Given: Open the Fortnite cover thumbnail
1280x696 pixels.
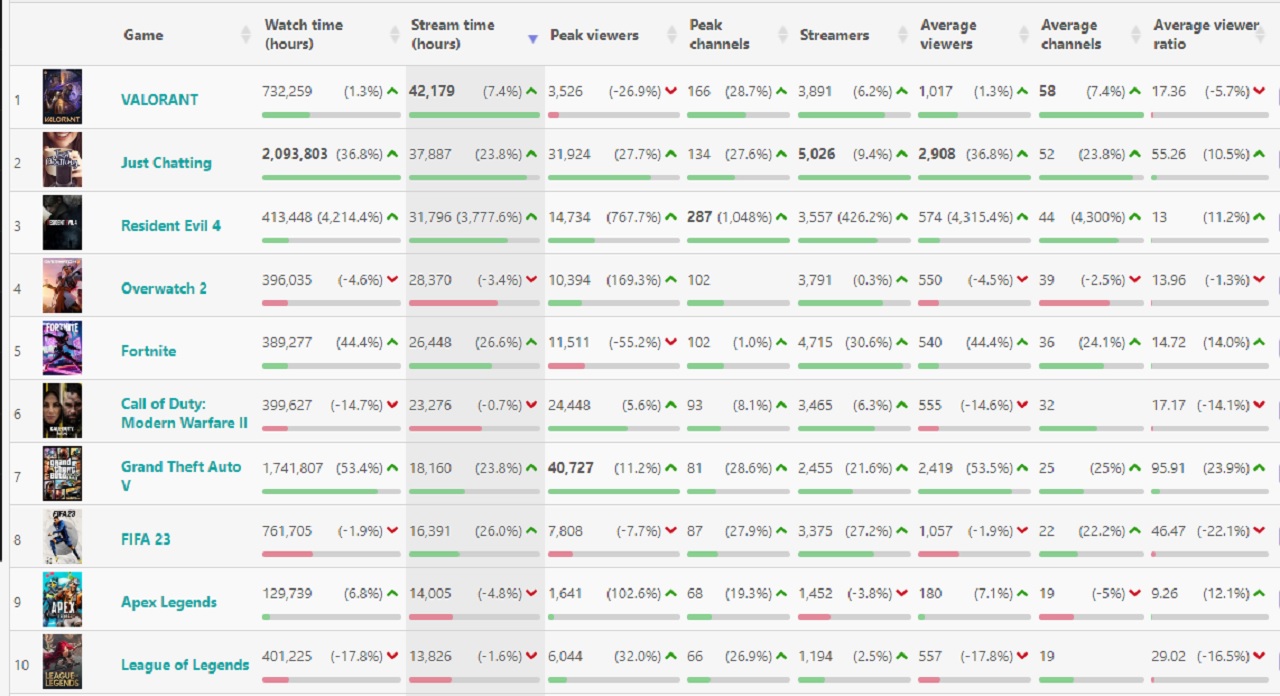Looking at the screenshot, I should point(62,349).
